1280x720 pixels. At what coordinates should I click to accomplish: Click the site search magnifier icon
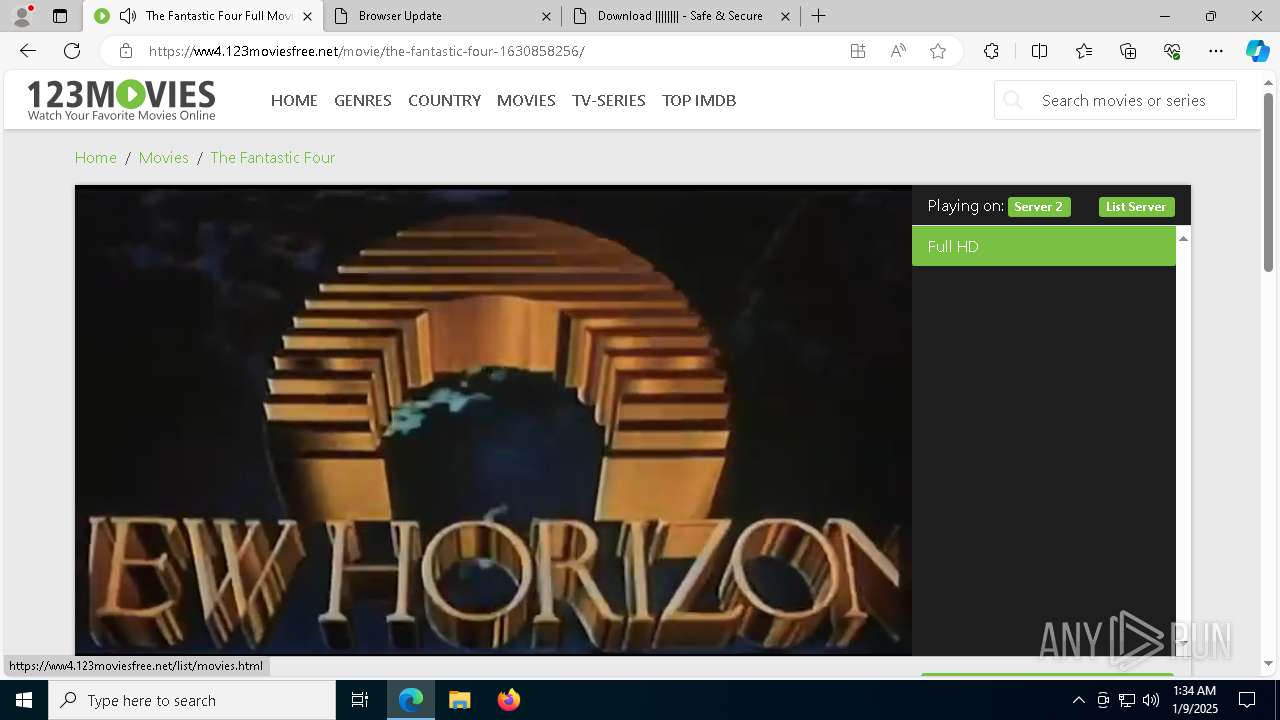(1013, 100)
